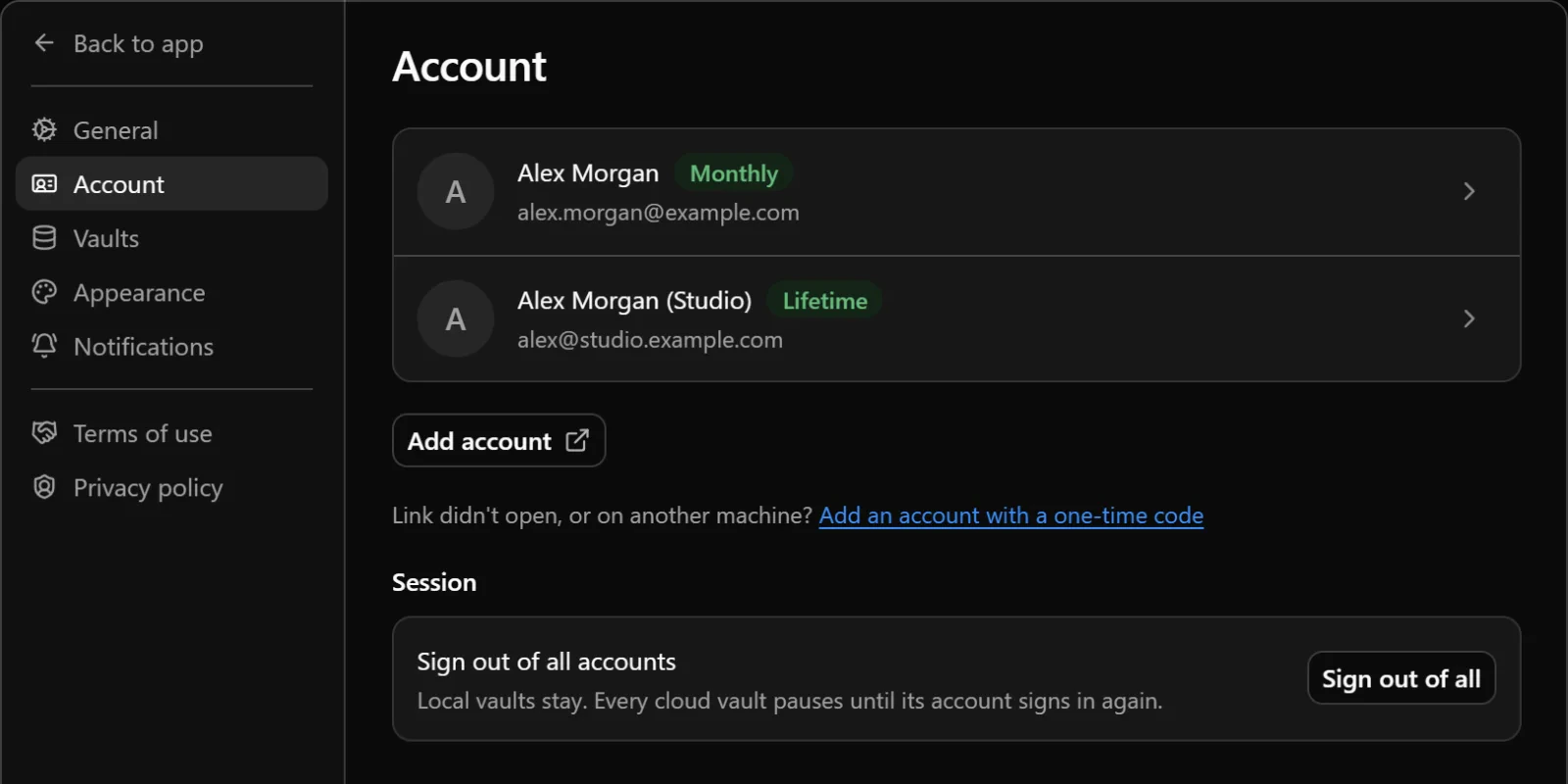Image resolution: width=1568 pixels, height=784 pixels.
Task: Click the Monthly plan badge
Action: pos(734,173)
